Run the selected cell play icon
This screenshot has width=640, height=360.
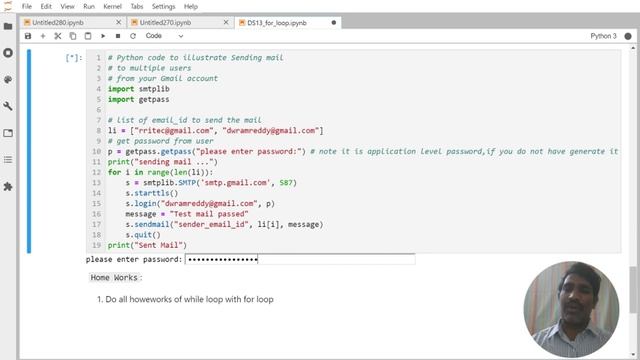click(x=103, y=36)
